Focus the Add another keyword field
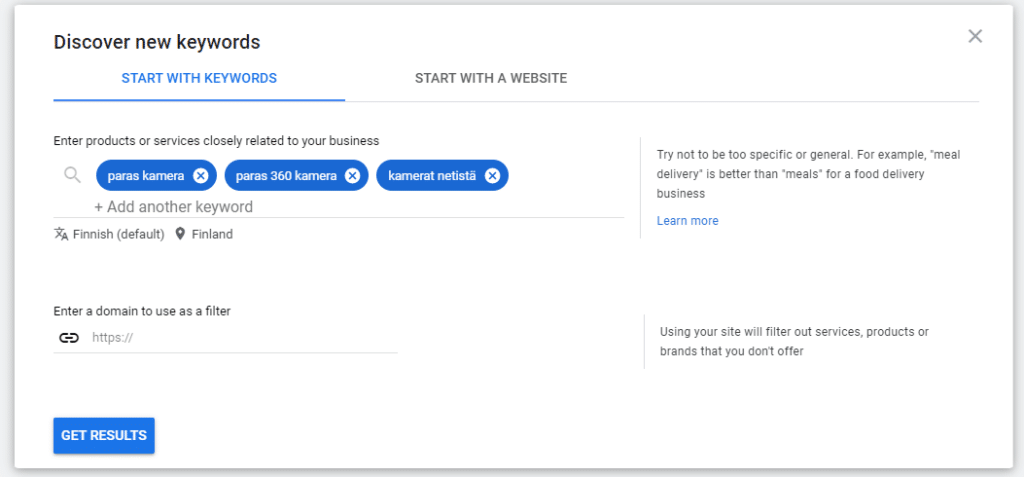Screen dimensions: 1024x477 174,207
